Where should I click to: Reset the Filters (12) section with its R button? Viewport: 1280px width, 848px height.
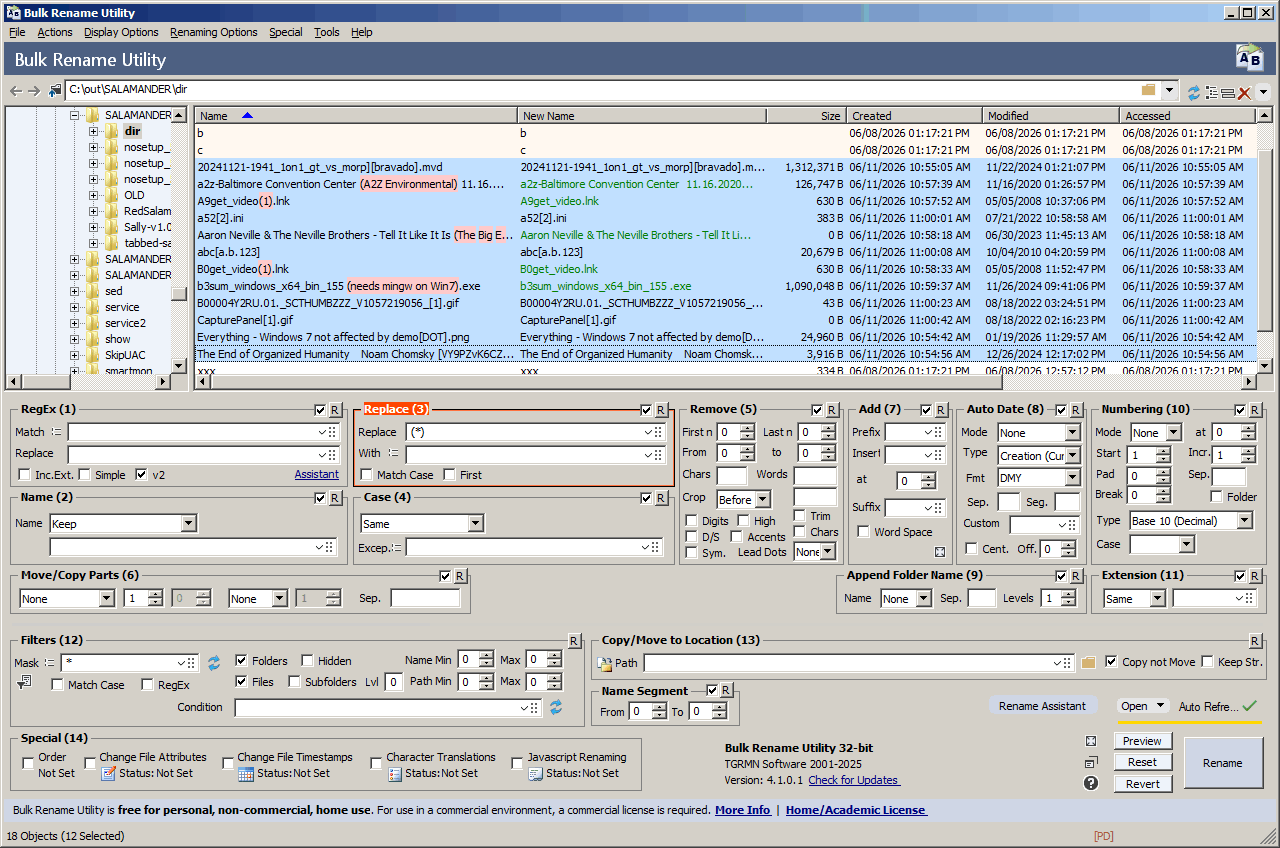point(574,641)
